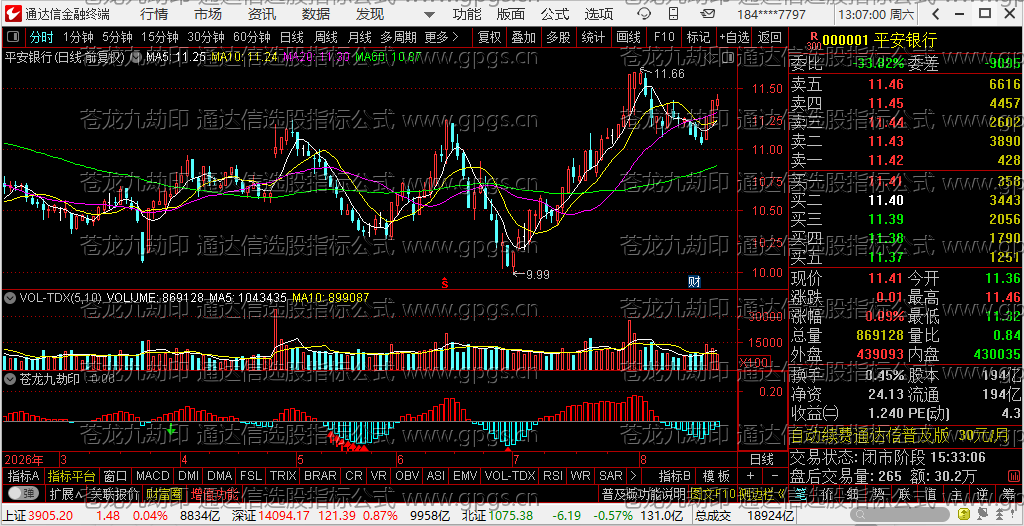This screenshot has width=1024, height=526.
Task: Click the red S marker on chart
Action: click(444, 282)
